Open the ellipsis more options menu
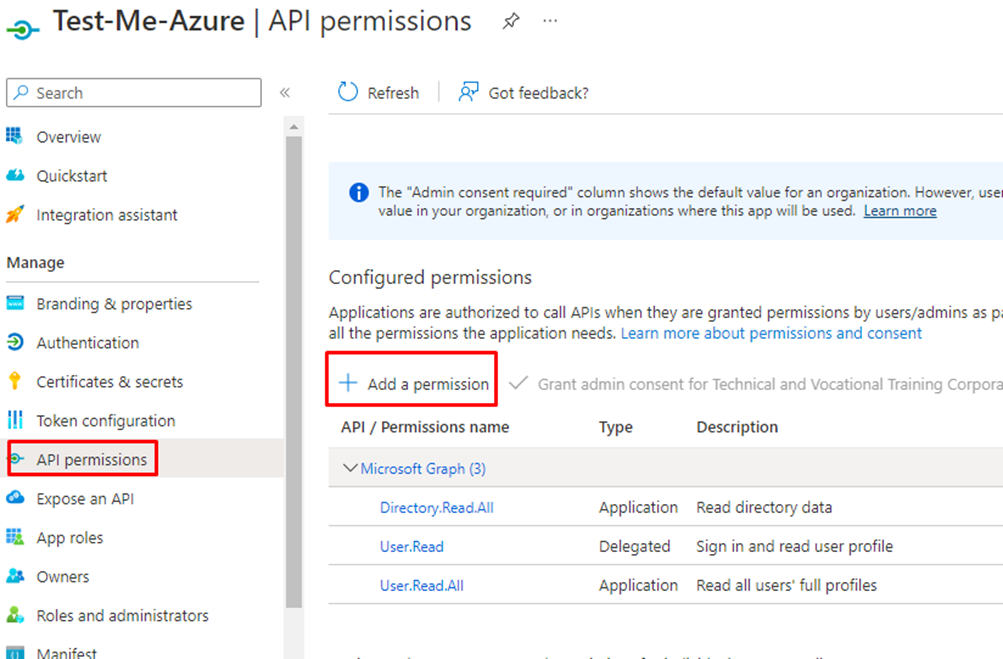 point(549,21)
